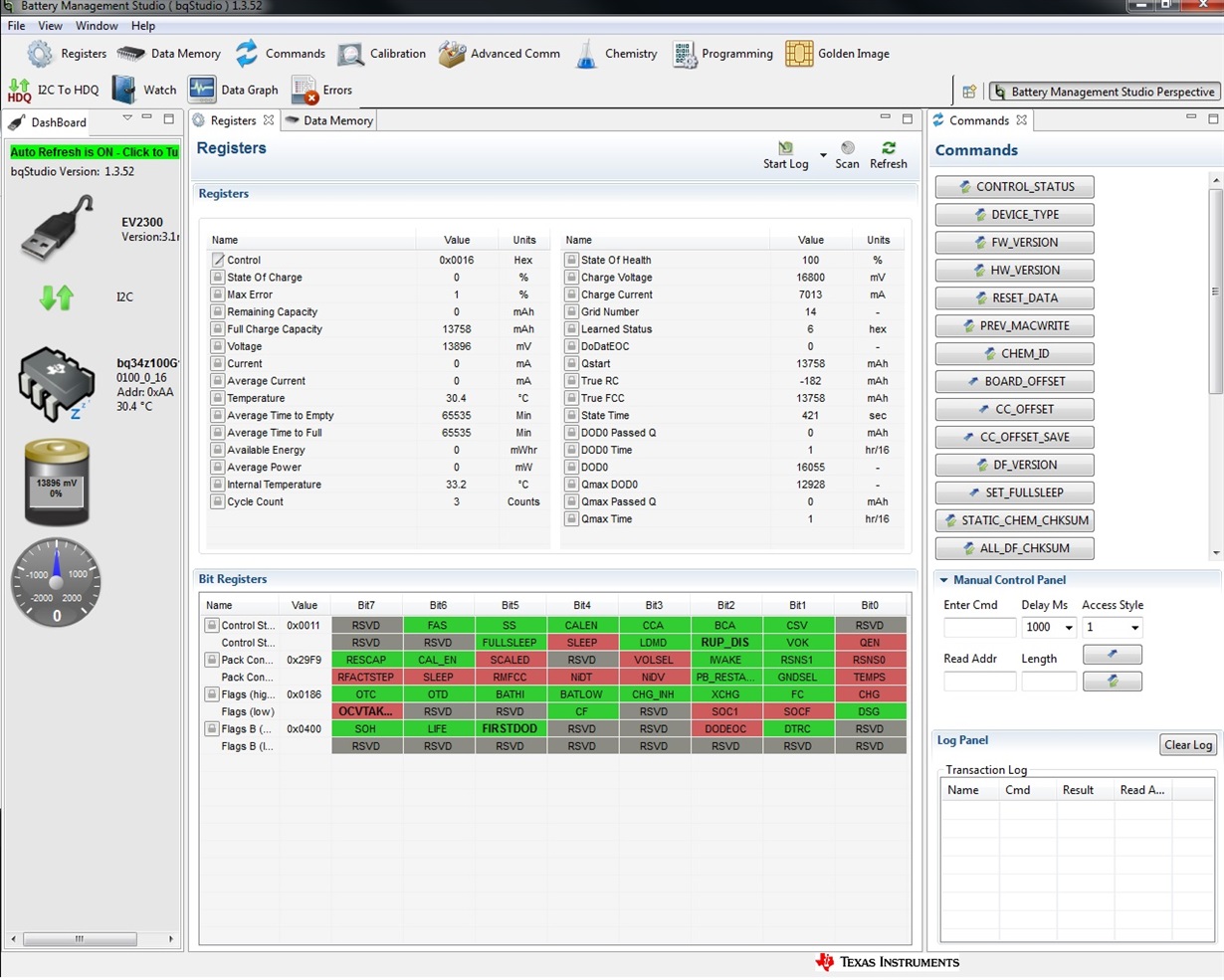Close the Registers tab

(269, 120)
